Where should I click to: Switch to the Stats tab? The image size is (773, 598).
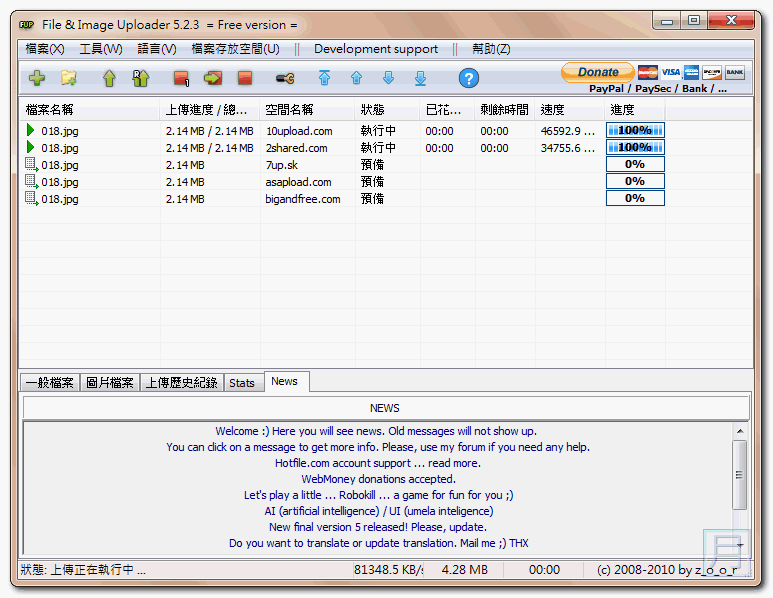pos(242,383)
